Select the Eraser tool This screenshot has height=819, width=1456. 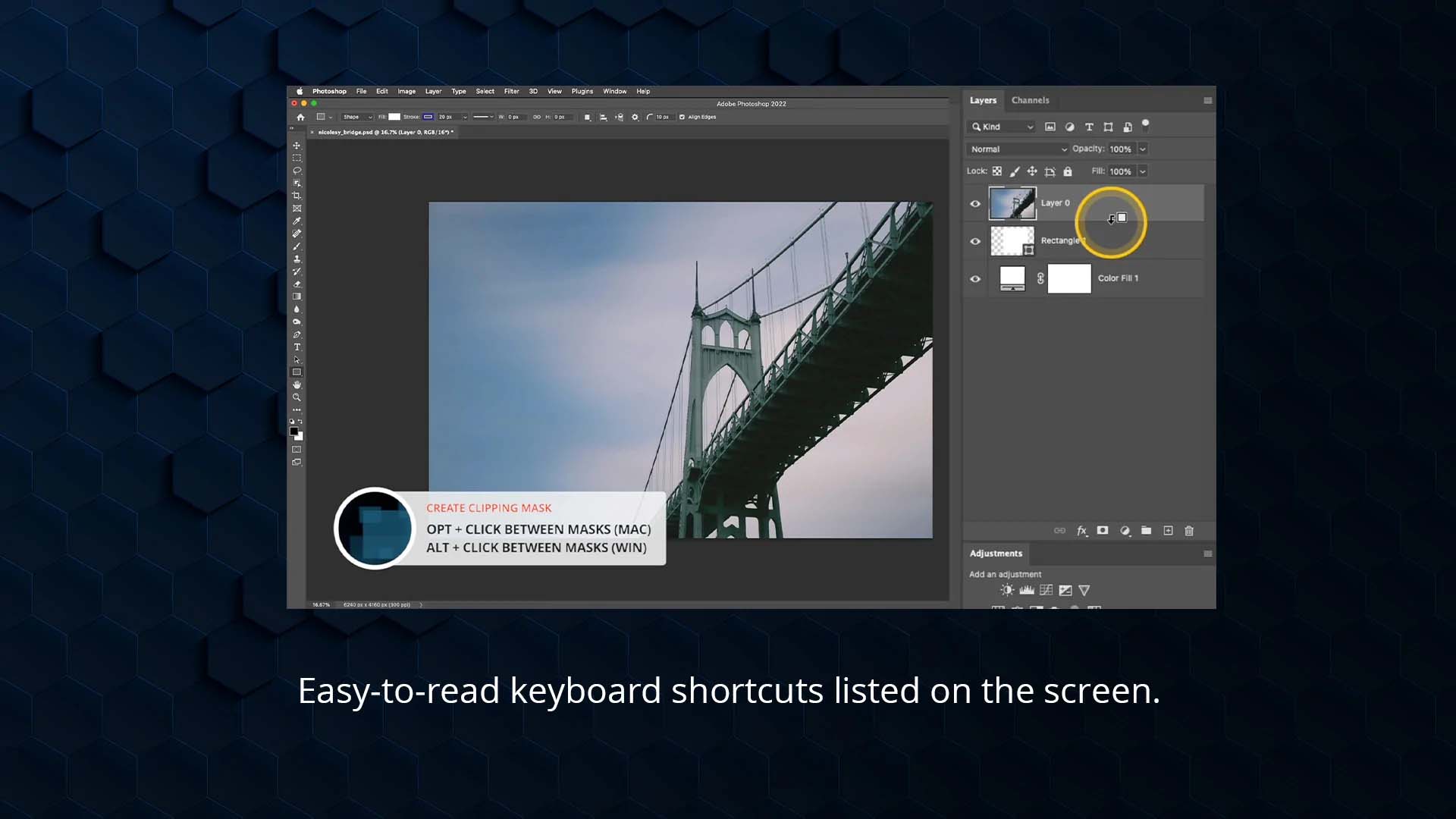coord(297,284)
